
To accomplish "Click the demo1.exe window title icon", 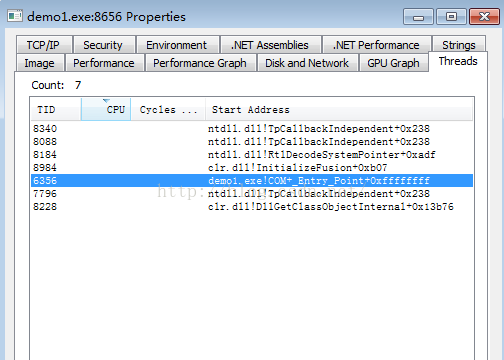I will (15, 16).
